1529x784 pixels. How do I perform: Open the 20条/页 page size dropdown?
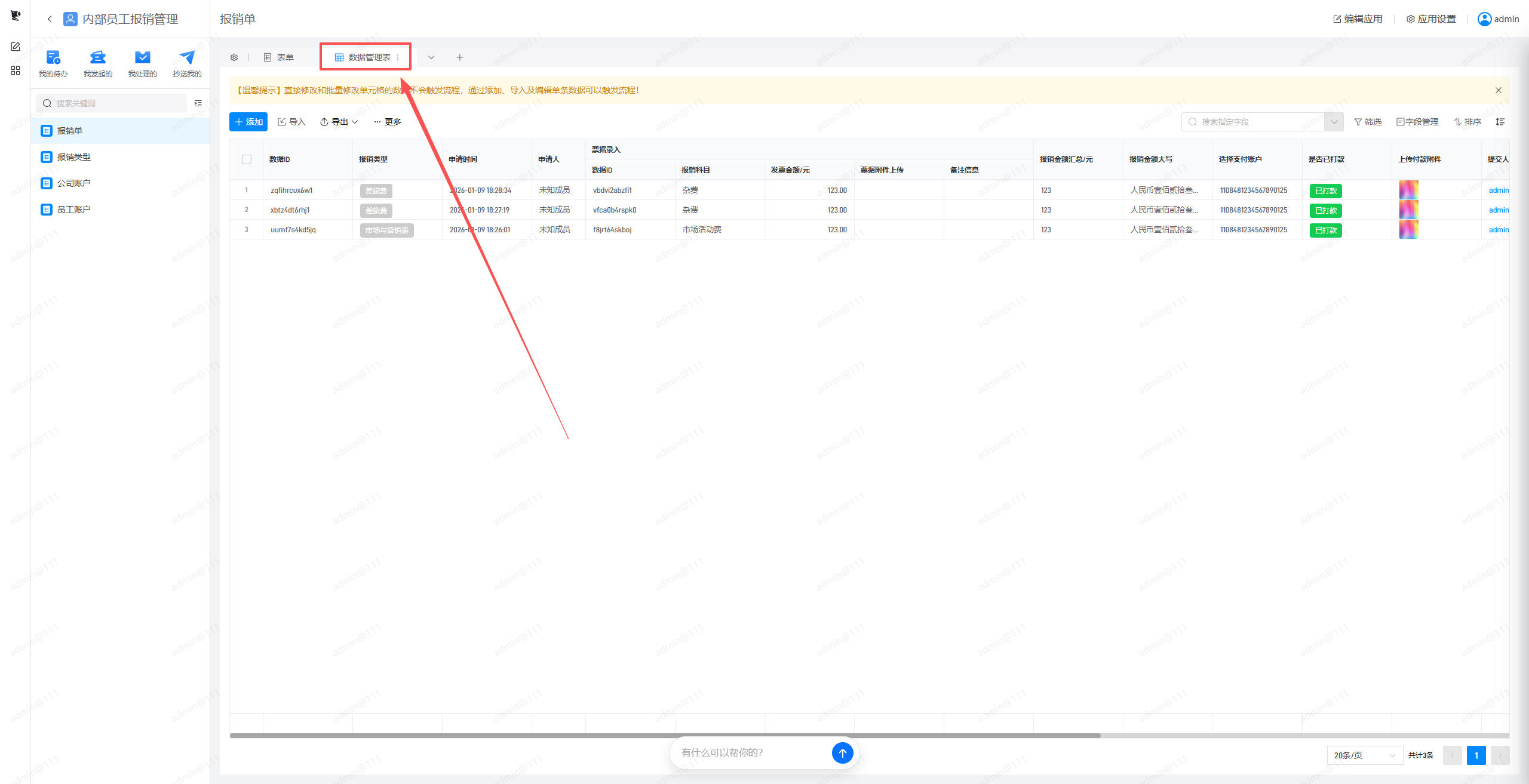pyautogui.click(x=1365, y=755)
